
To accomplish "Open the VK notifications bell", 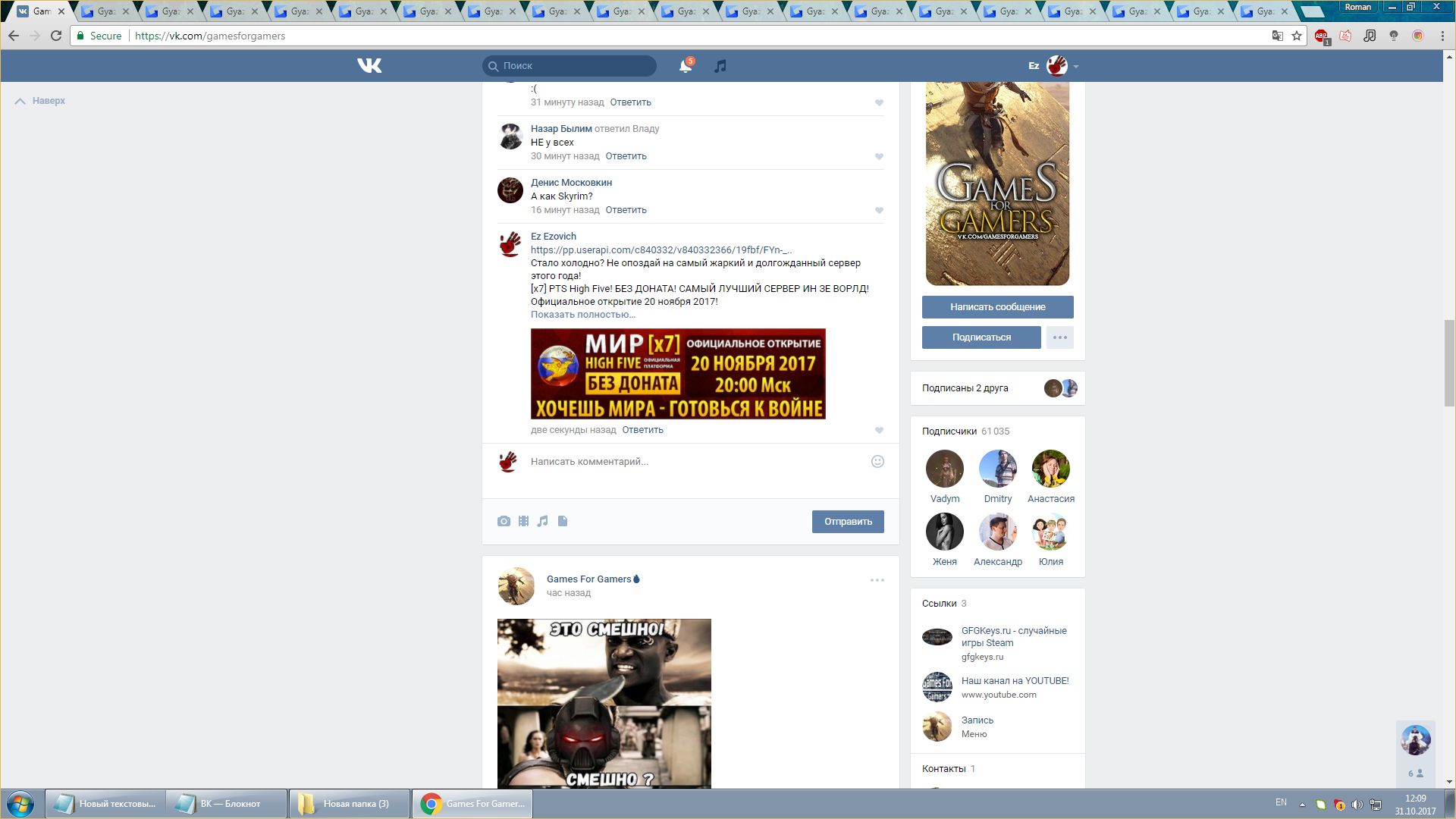I will click(685, 66).
